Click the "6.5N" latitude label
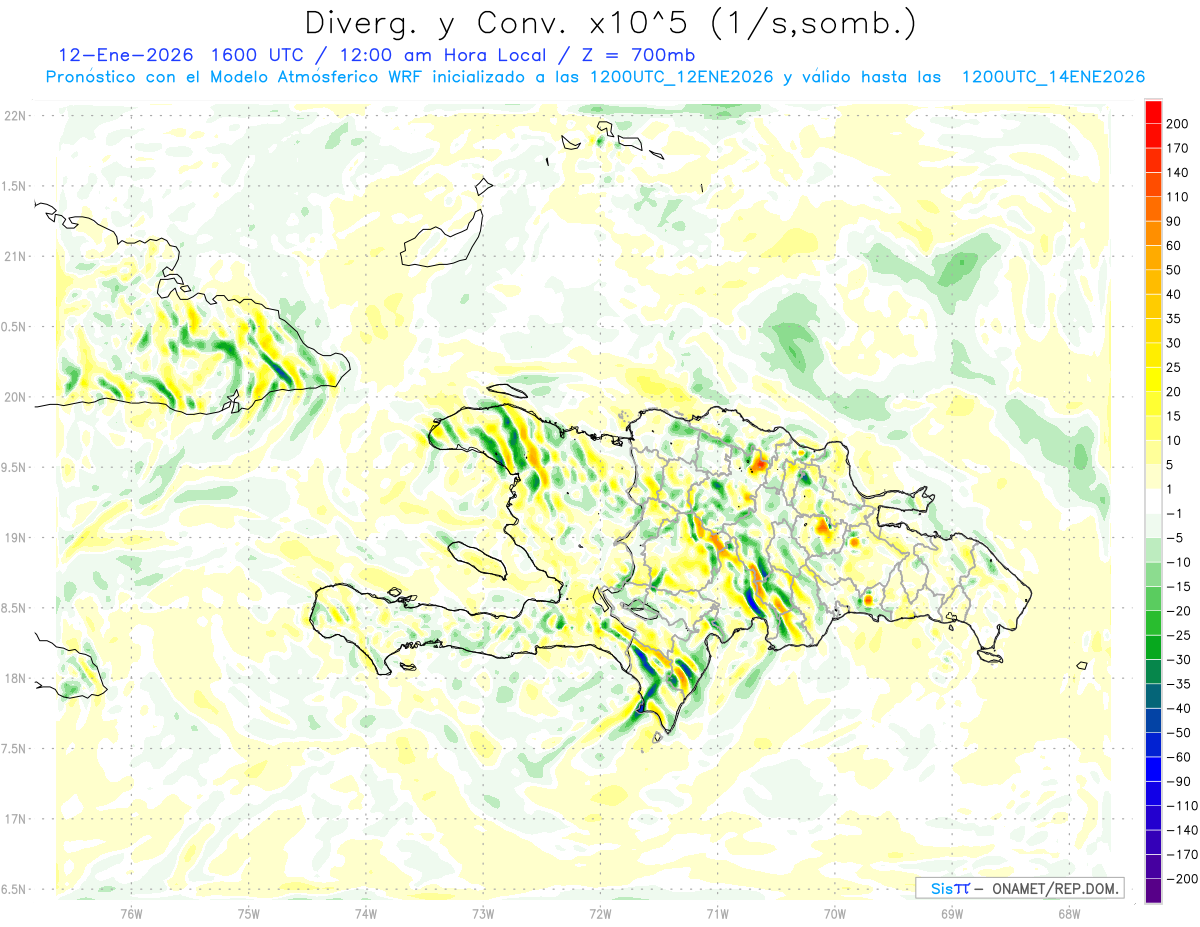This screenshot has width=1200, height=927. coord(13,890)
